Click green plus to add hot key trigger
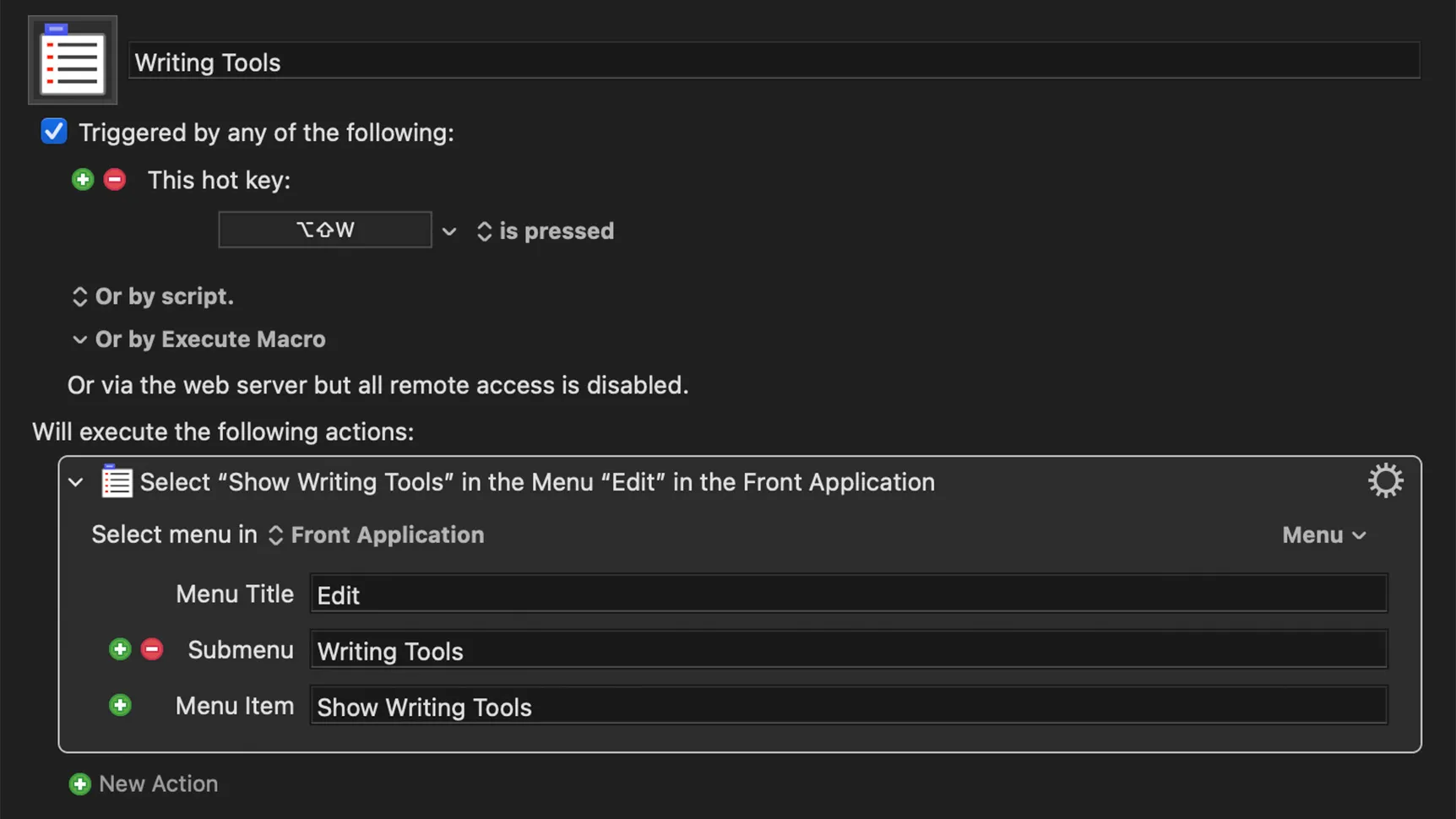 tap(82, 180)
